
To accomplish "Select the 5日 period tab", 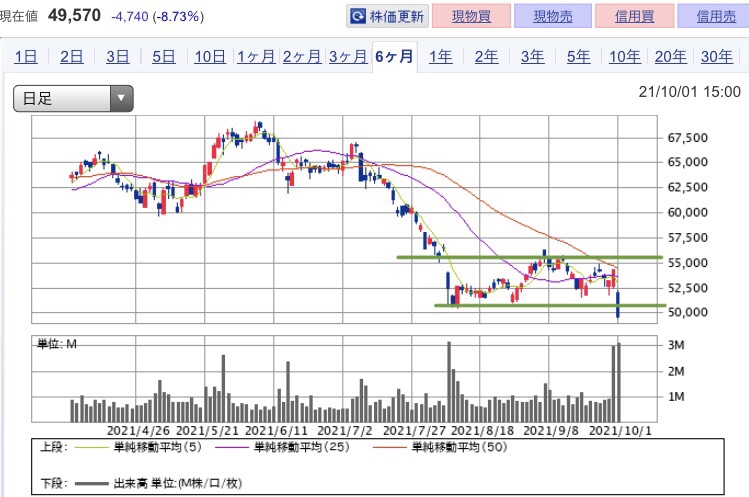I will click(x=164, y=57).
